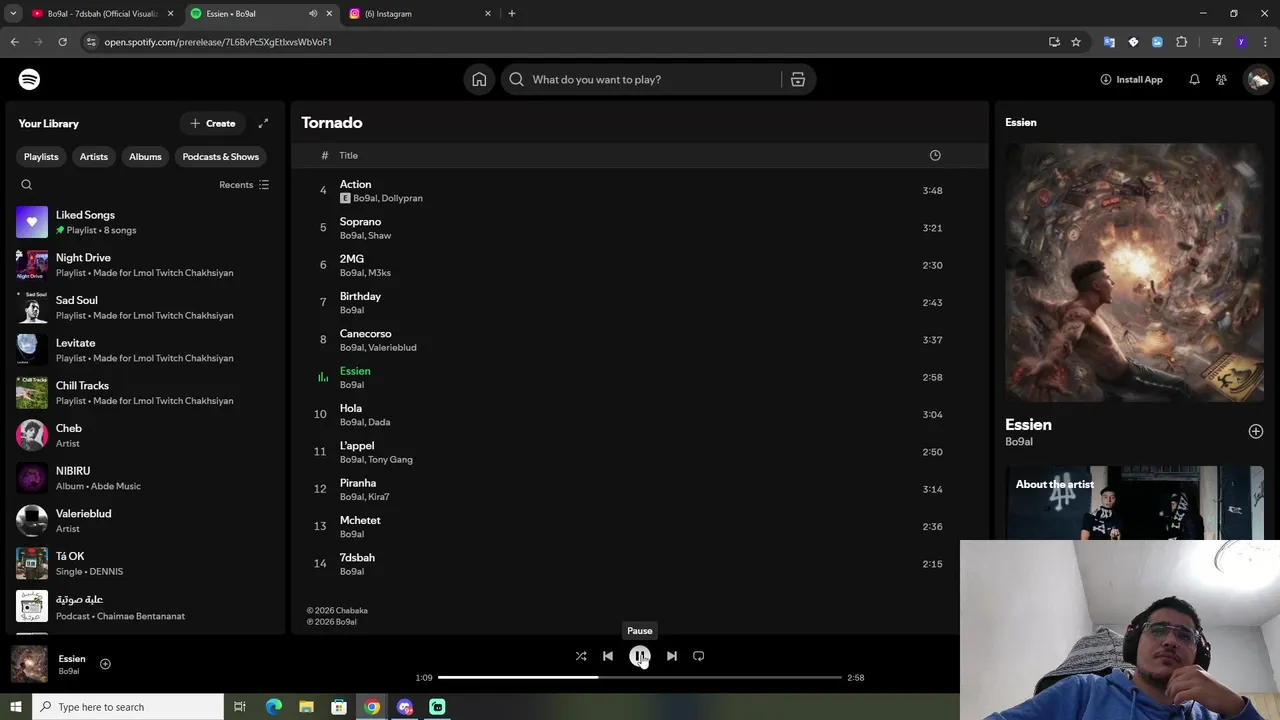Click the duration clock column header
This screenshot has width=1280, height=720.
[x=935, y=155]
